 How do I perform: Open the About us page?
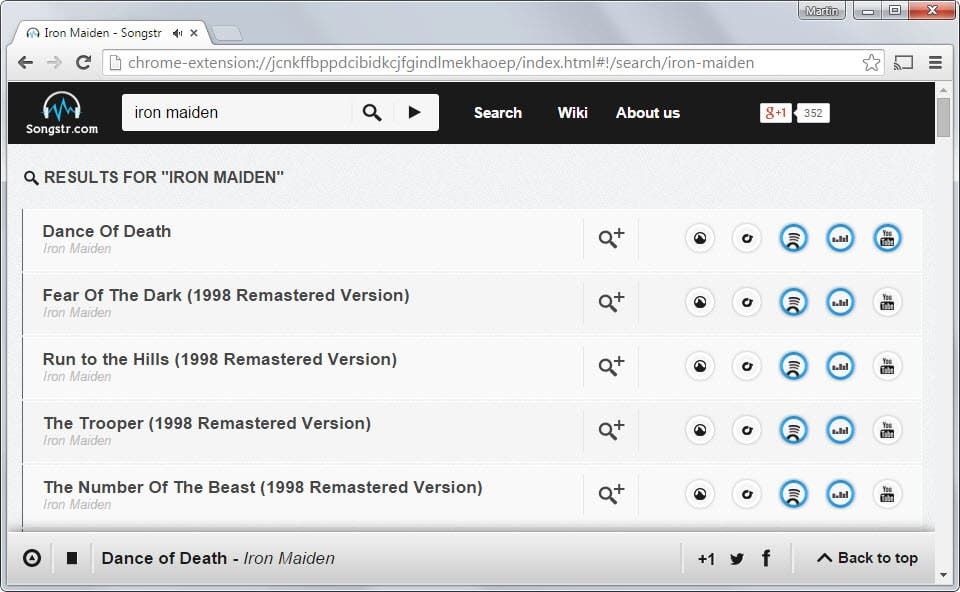[x=648, y=113]
